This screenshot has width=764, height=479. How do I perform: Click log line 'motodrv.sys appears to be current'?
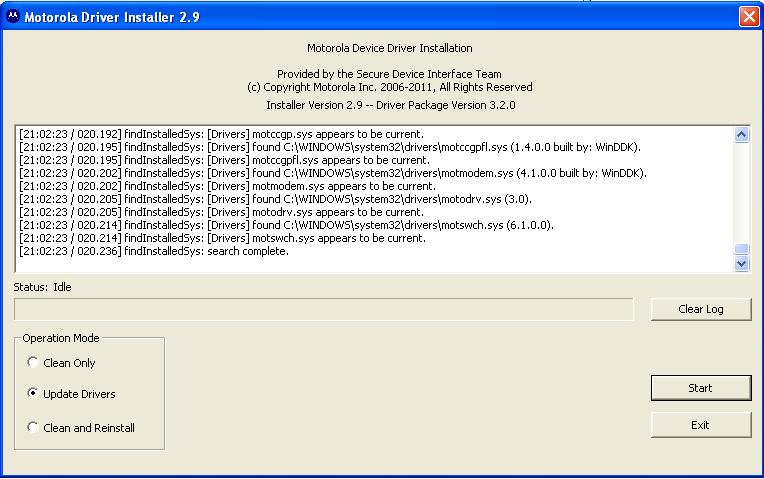coord(222,212)
